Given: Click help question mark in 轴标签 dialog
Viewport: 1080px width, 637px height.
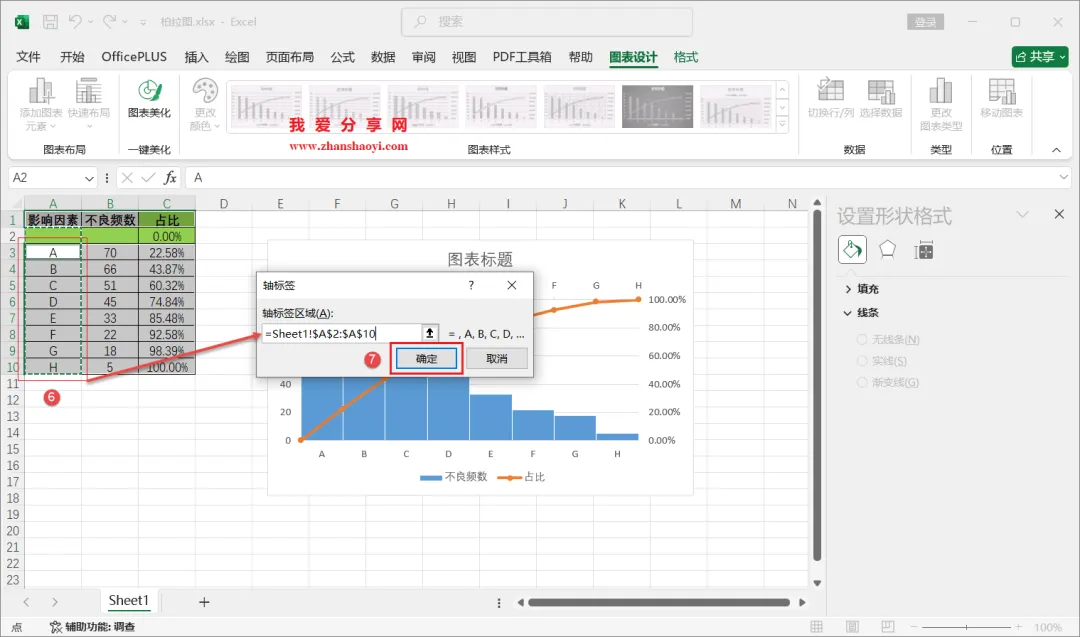Looking at the screenshot, I should tap(471, 285).
